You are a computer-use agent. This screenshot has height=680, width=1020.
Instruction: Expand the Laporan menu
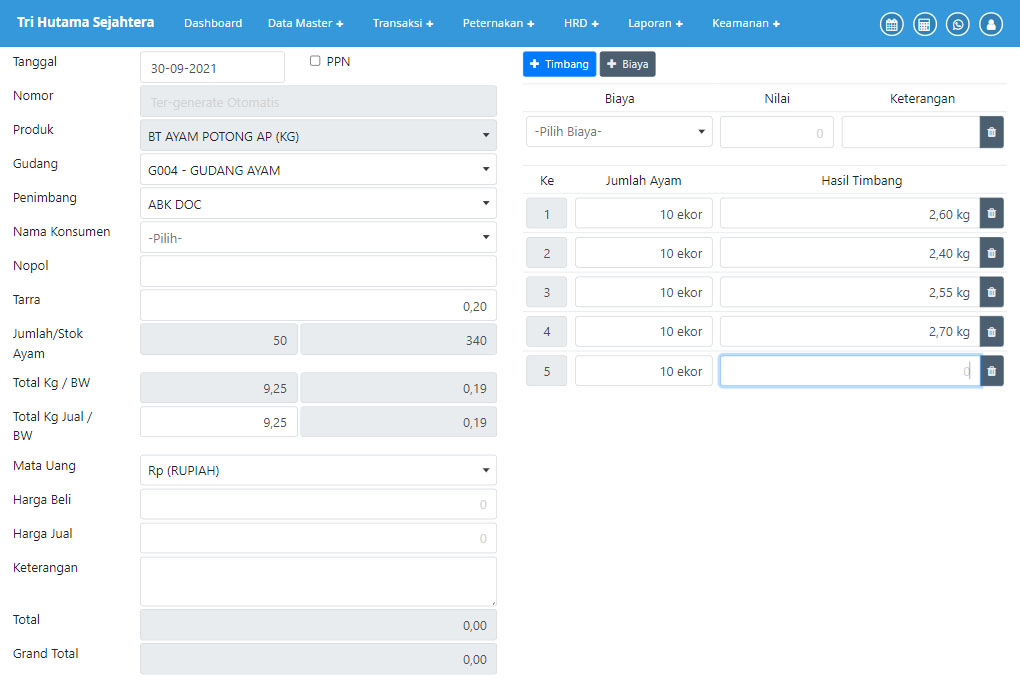pyautogui.click(x=655, y=23)
